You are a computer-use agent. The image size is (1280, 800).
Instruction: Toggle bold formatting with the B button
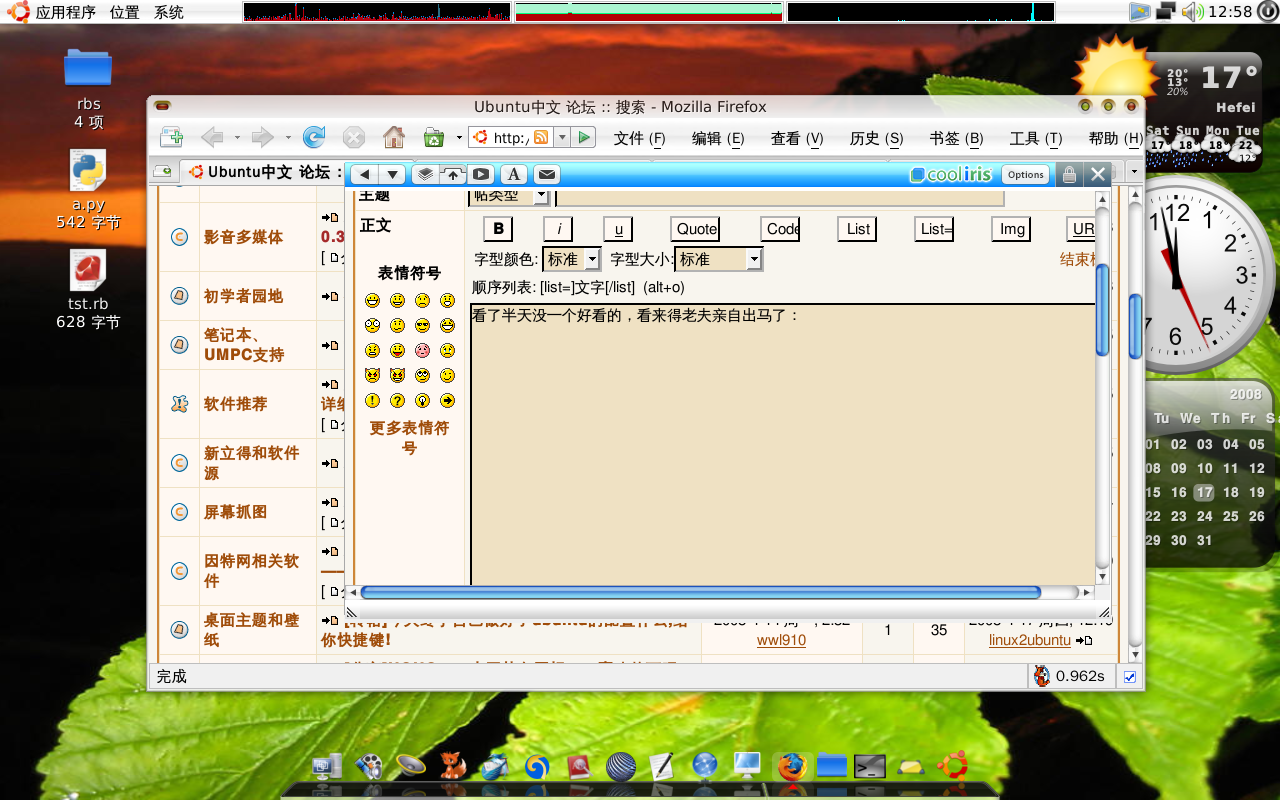pyautogui.click(x=498, y=229)
